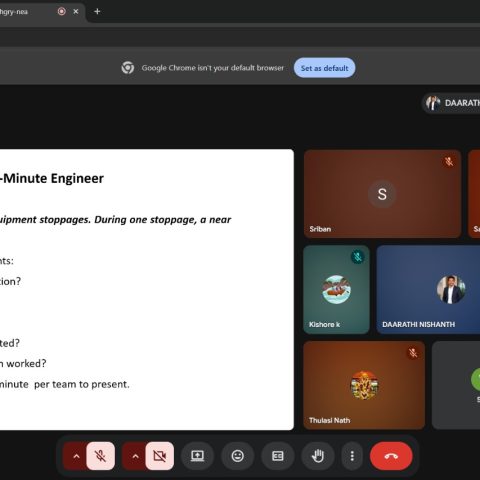Click Kishore k's profile picture avatar
The width and height of the screenshot is (480, 480).
tap(336, 289)
